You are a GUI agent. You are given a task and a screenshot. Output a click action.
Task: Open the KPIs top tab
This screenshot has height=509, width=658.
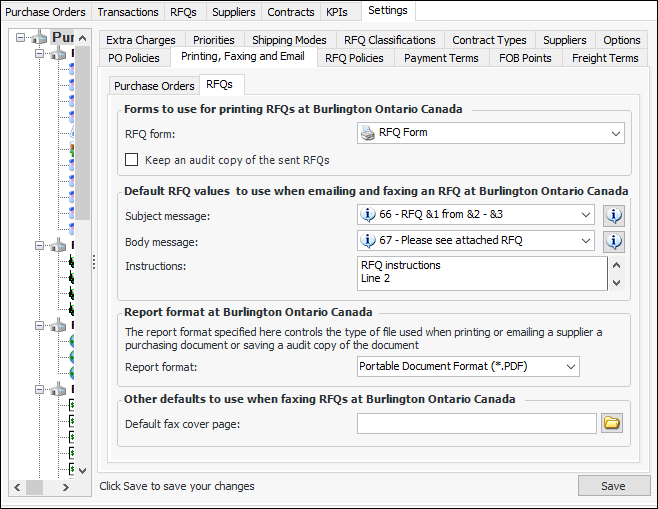pyautogui.click(x=337, y=12)
